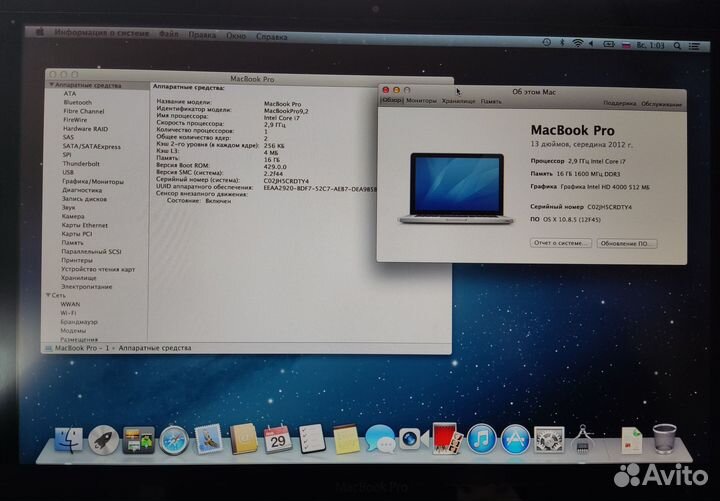The height and width of the screenshot is (501, 720).
Task: Switch to Мониторы tab
Action: (422, 101)
